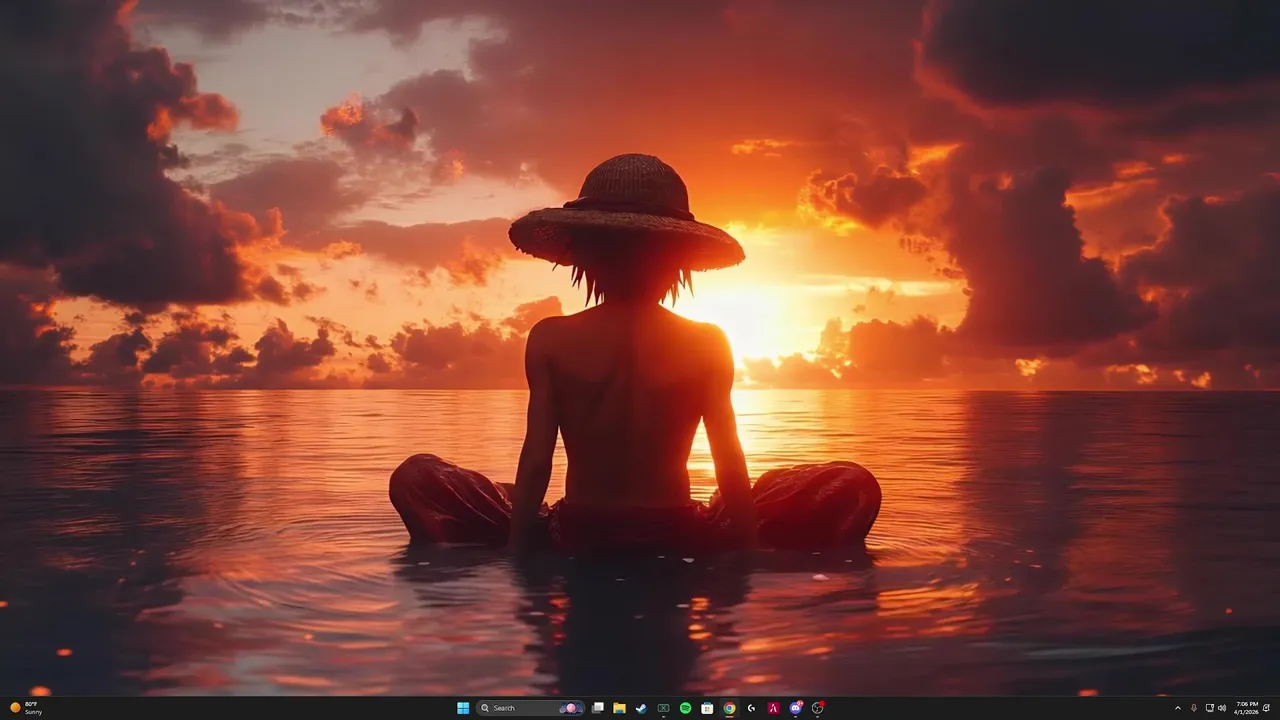Open Logitech G HUB icon
The width and height of the screenshot is (1280, 720).
pyautogui.click(x=751, y=708)
